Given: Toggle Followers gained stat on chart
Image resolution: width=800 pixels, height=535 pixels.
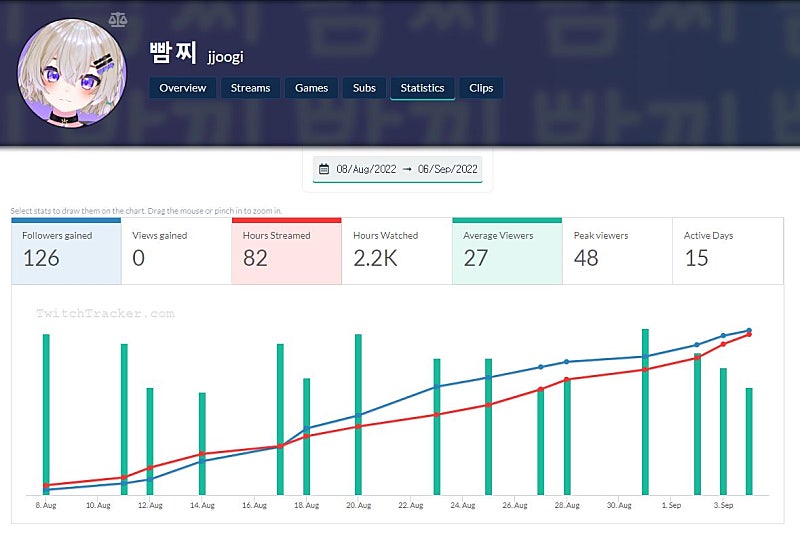Looking at the screenshot, I should [x=66, y=251].
